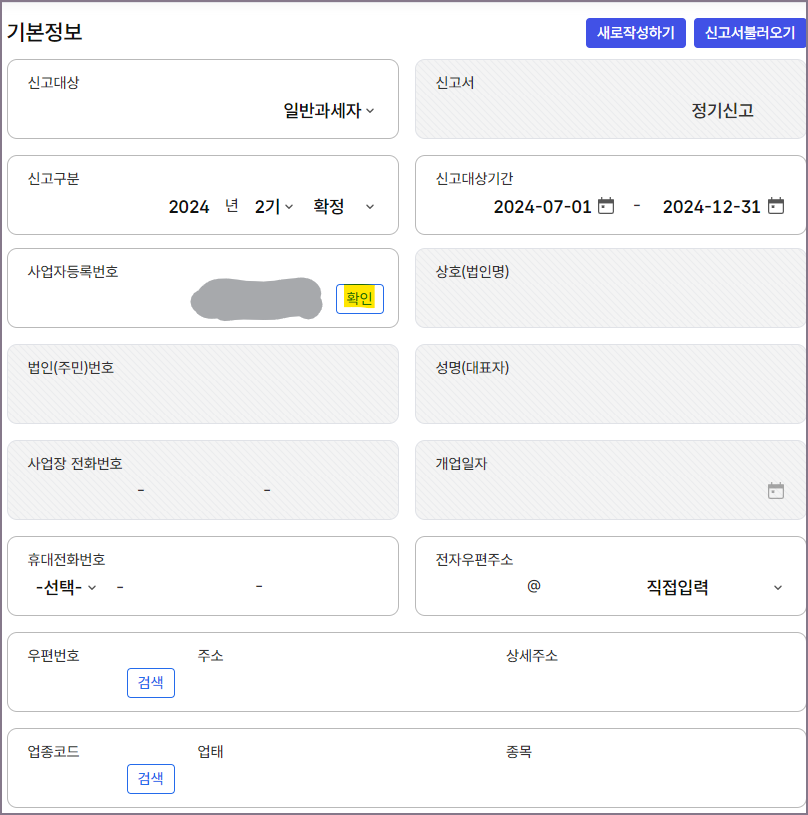Click the email field before the @ sign
Screen dimensions: 808x815
point(480,587)
